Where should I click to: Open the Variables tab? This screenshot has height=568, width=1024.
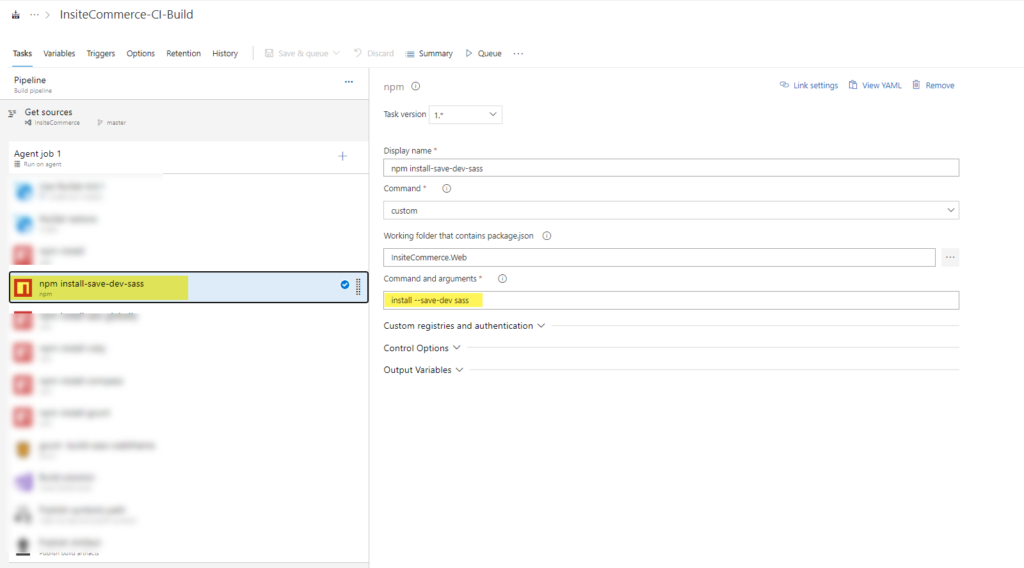[x=59, y=54]
